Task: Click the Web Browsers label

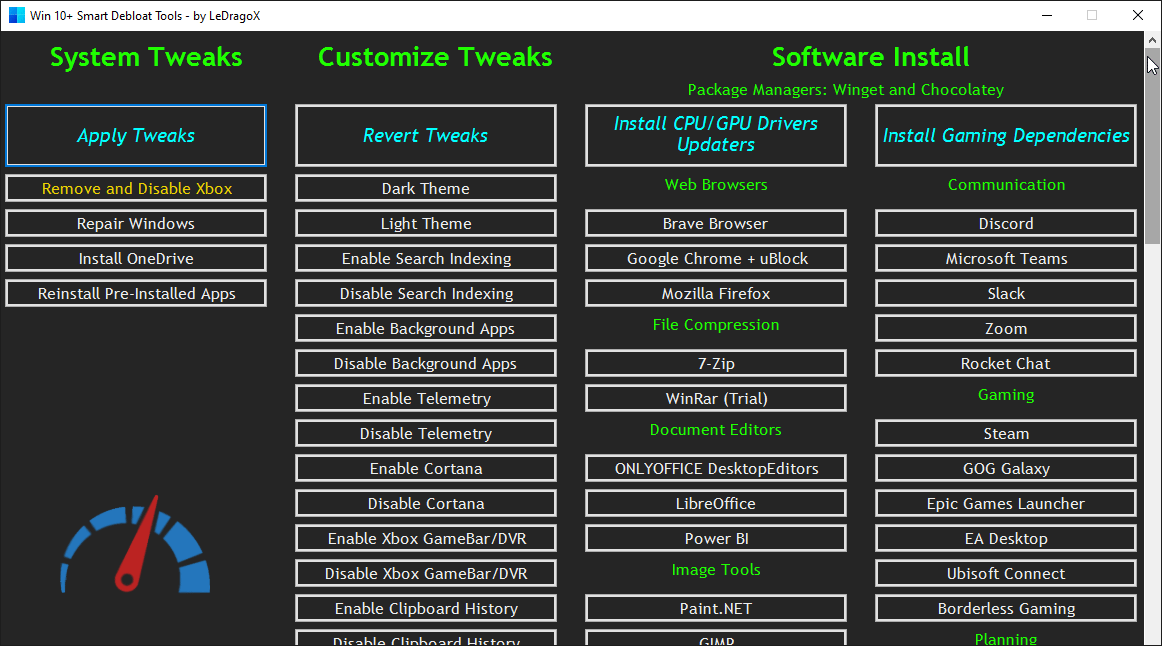Action: 716,184
